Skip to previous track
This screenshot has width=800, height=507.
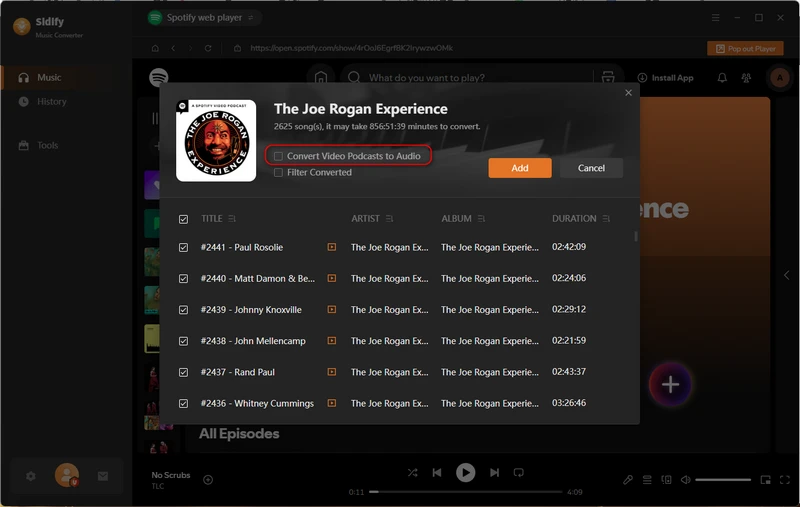[x=437, y=472]
